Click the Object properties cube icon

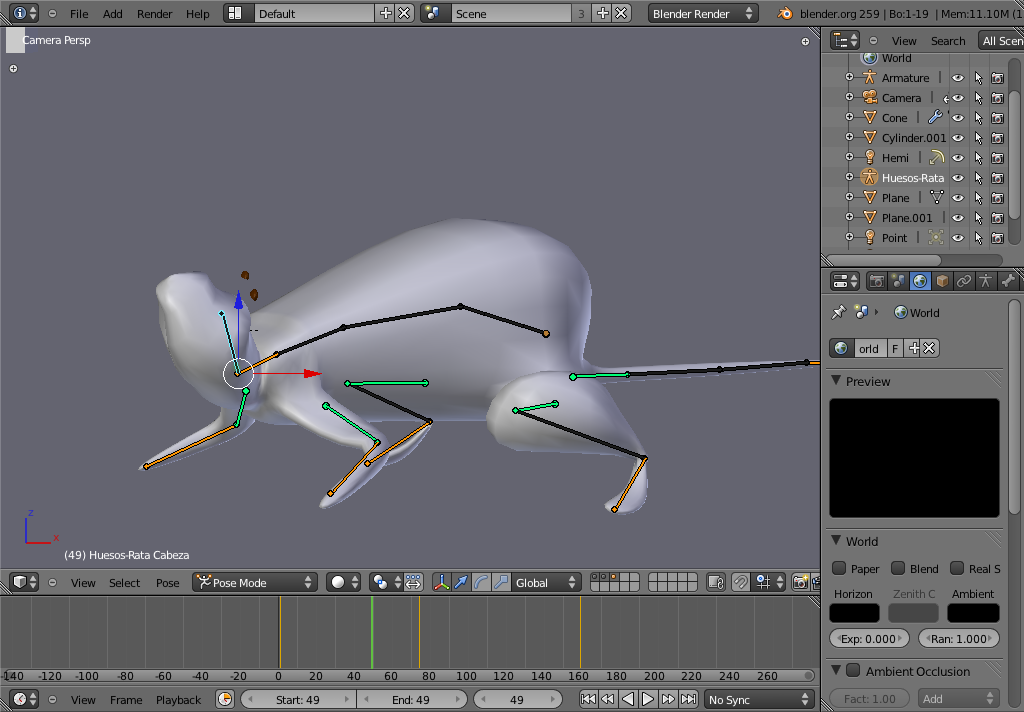point(942,282)
